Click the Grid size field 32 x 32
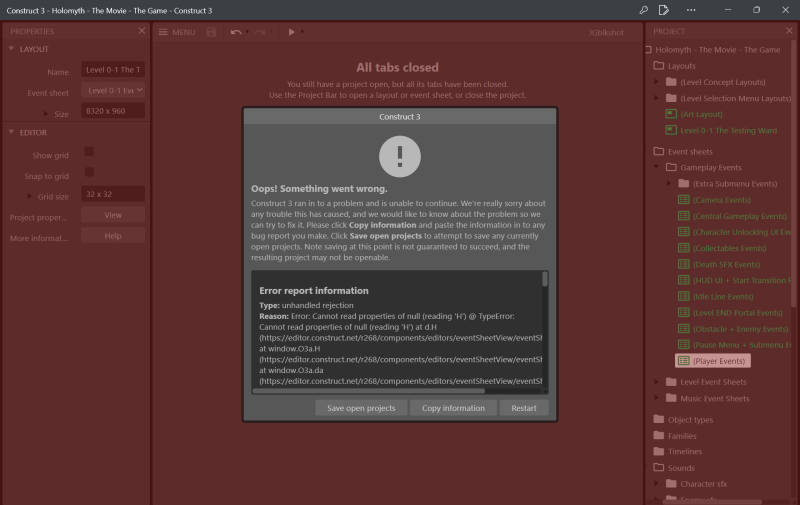The height and width of the screenshot is (505, 800). pos(113,194)
